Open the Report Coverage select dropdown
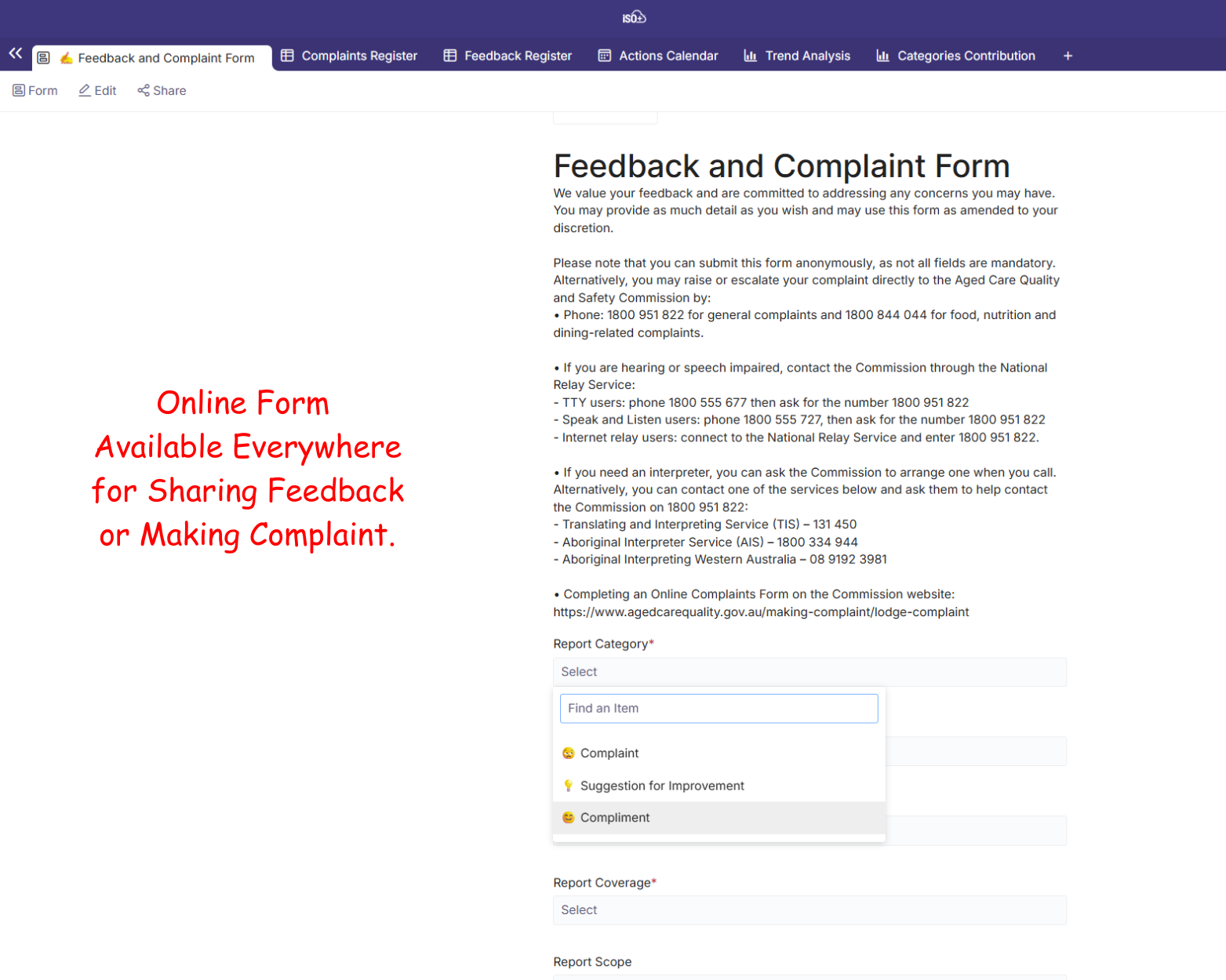Image resolution: width=1226 pixels, height=980 pixels. coord(809,910)
